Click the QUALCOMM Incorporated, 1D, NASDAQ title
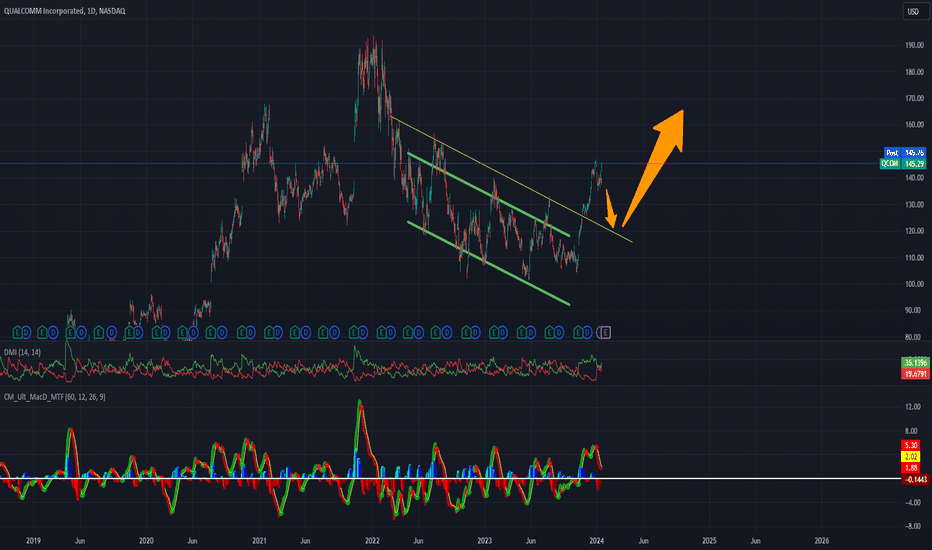This screenshot has height=550, width=932. (x=64, y=11)
